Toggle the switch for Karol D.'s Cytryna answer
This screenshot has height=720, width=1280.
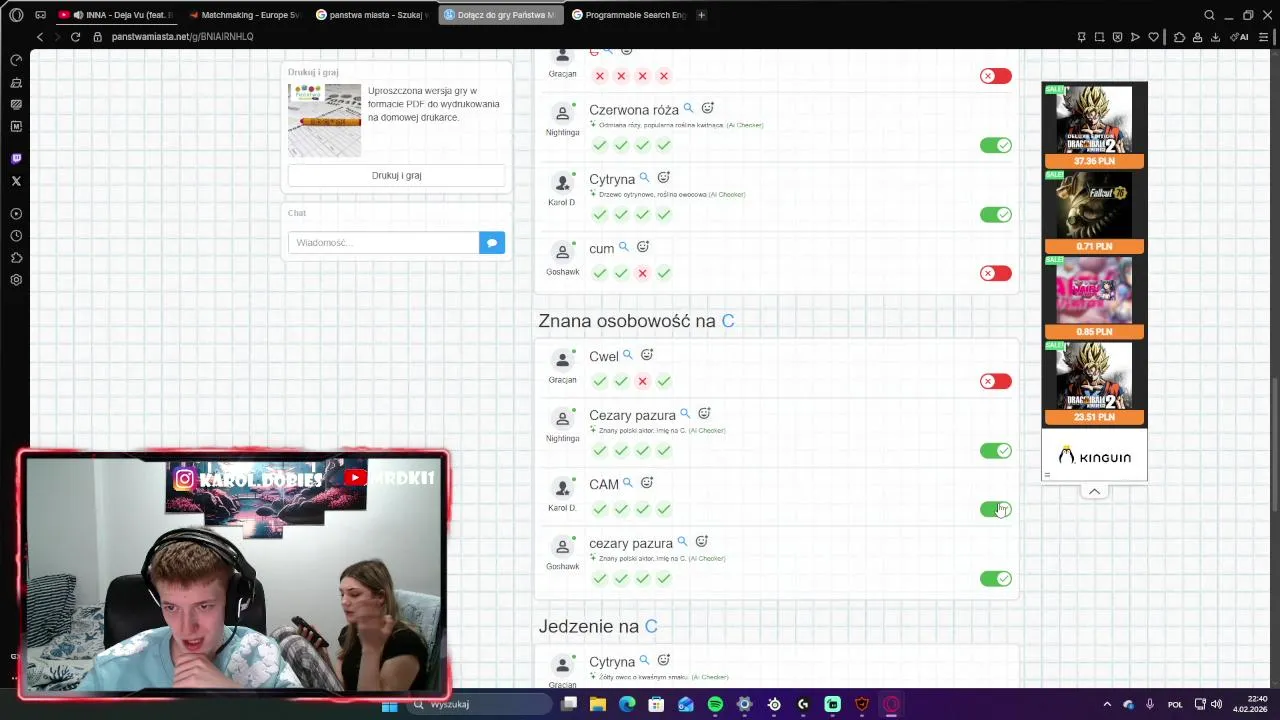click(996, 215)
